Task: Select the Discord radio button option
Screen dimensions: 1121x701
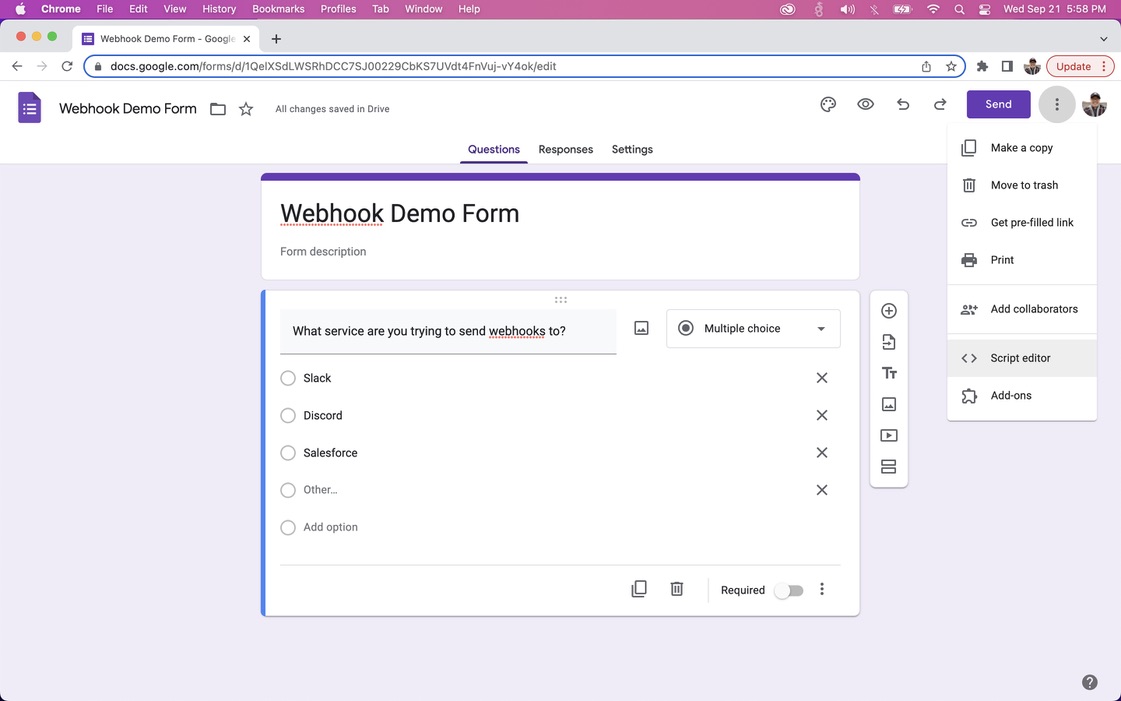Action: tap(288, 415)
